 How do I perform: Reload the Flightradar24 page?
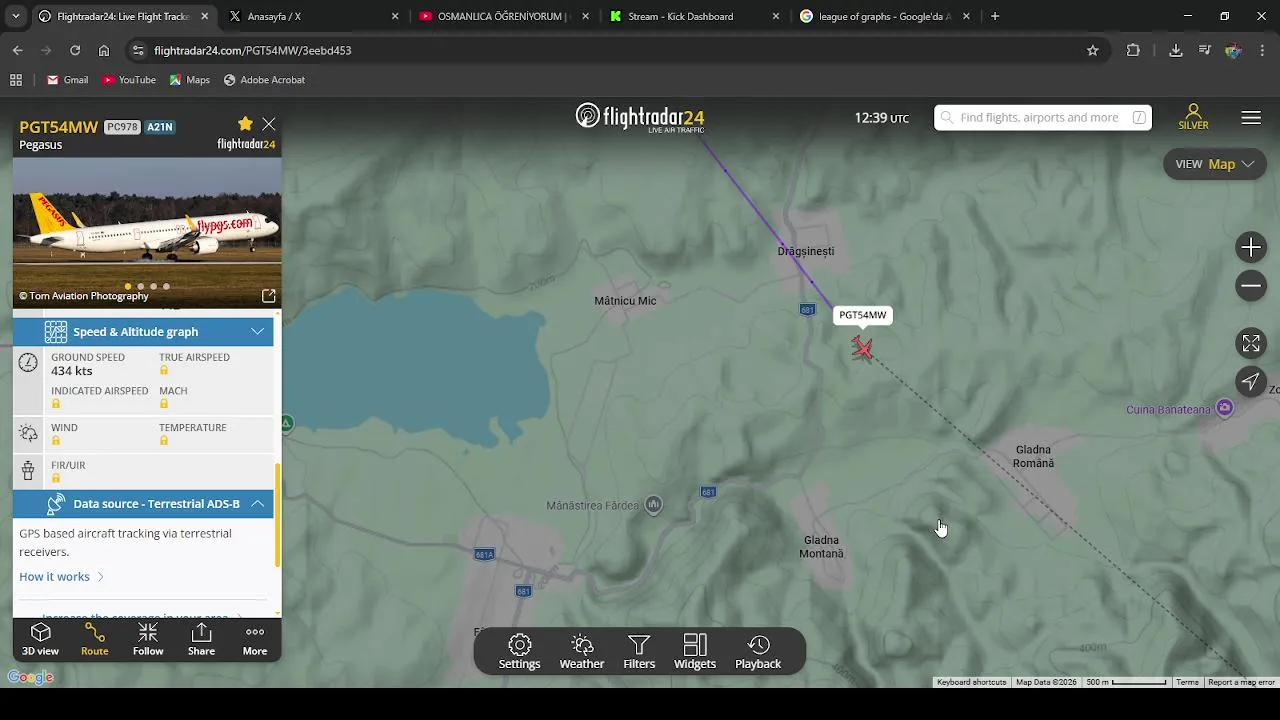[x=75, y=50]
